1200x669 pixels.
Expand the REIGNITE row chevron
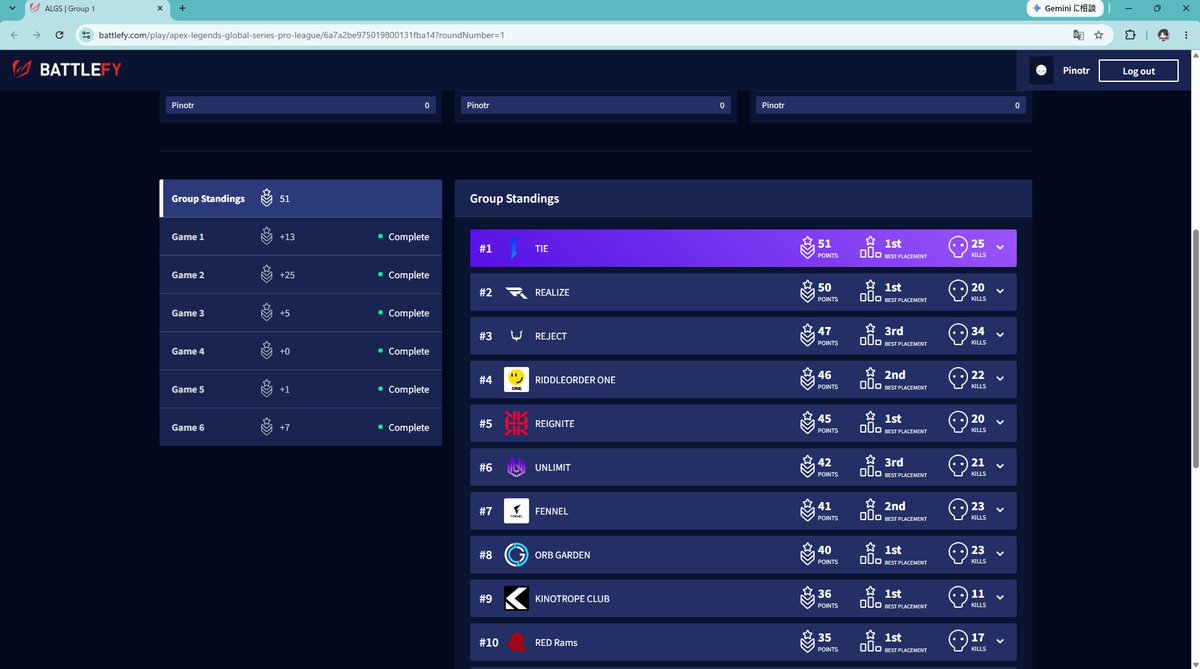point(1000,424)
